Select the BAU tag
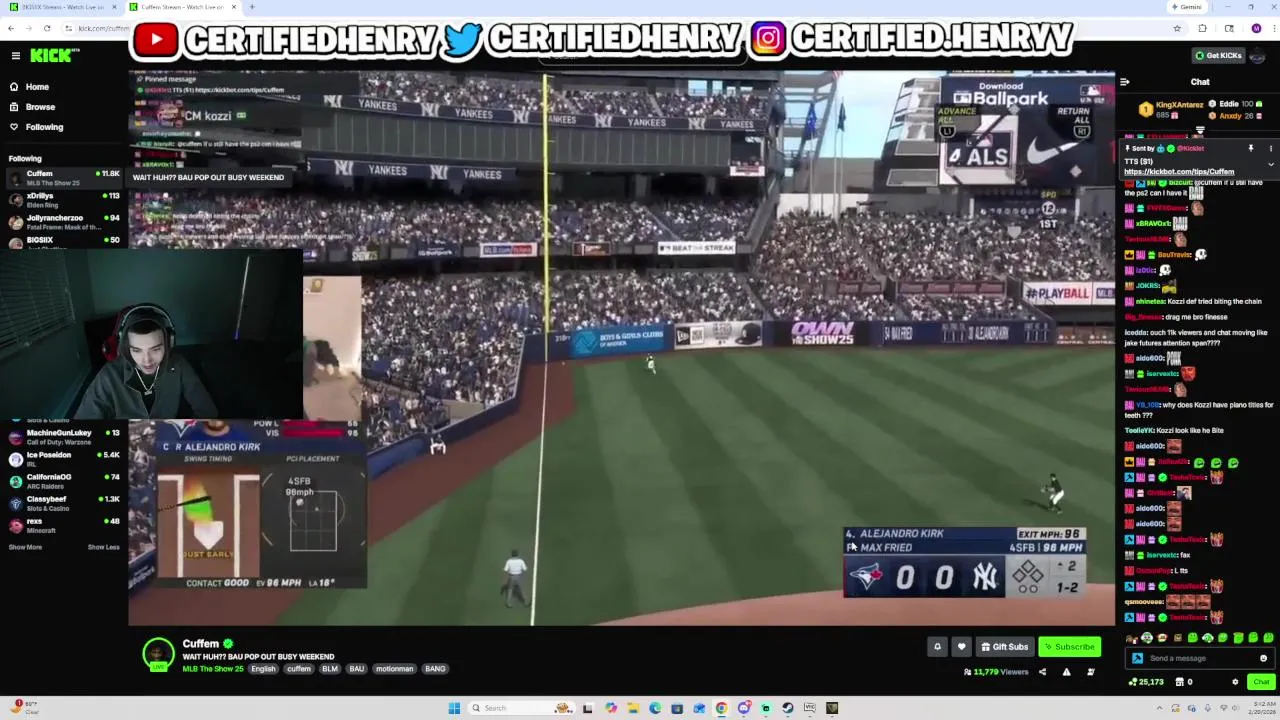1280x720 pixels. [356, 669]
